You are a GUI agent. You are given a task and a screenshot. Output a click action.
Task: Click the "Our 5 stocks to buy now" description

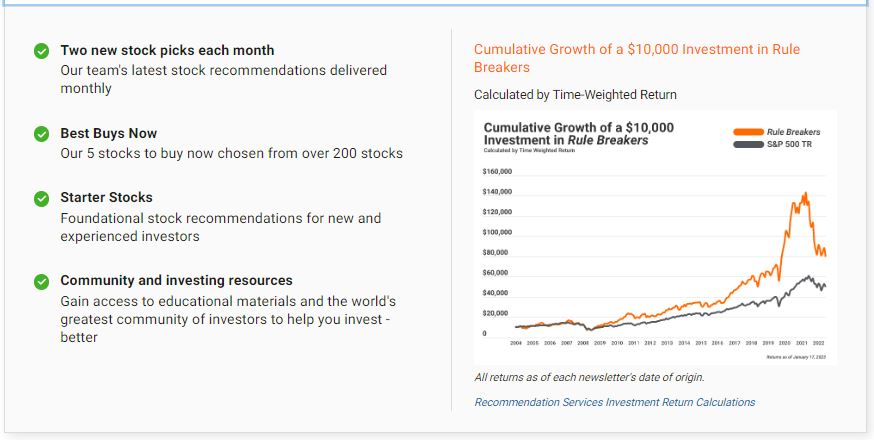(x=231, y=153)
